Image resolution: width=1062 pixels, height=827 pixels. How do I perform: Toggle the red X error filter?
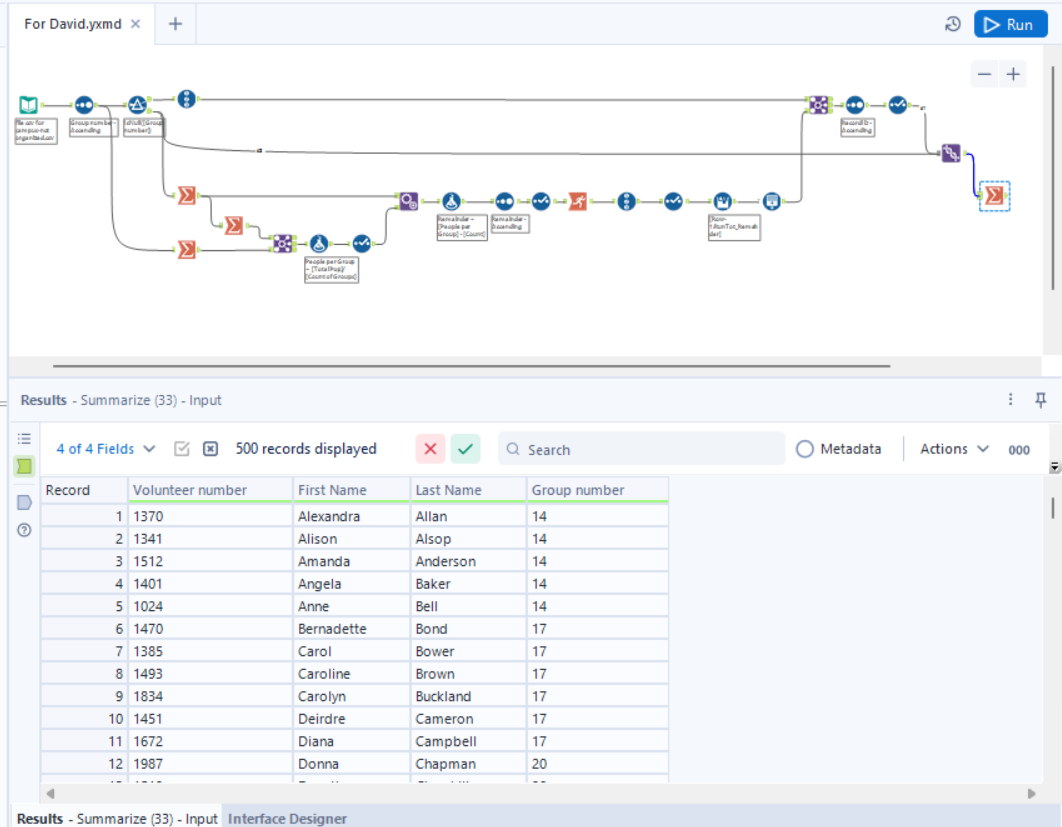click(430, 449)
